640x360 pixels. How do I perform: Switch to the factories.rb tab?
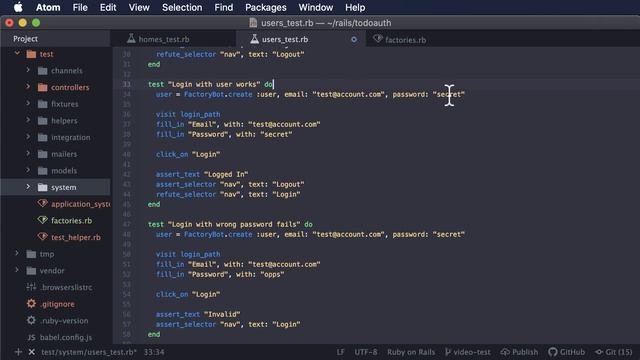coord(405,40)
